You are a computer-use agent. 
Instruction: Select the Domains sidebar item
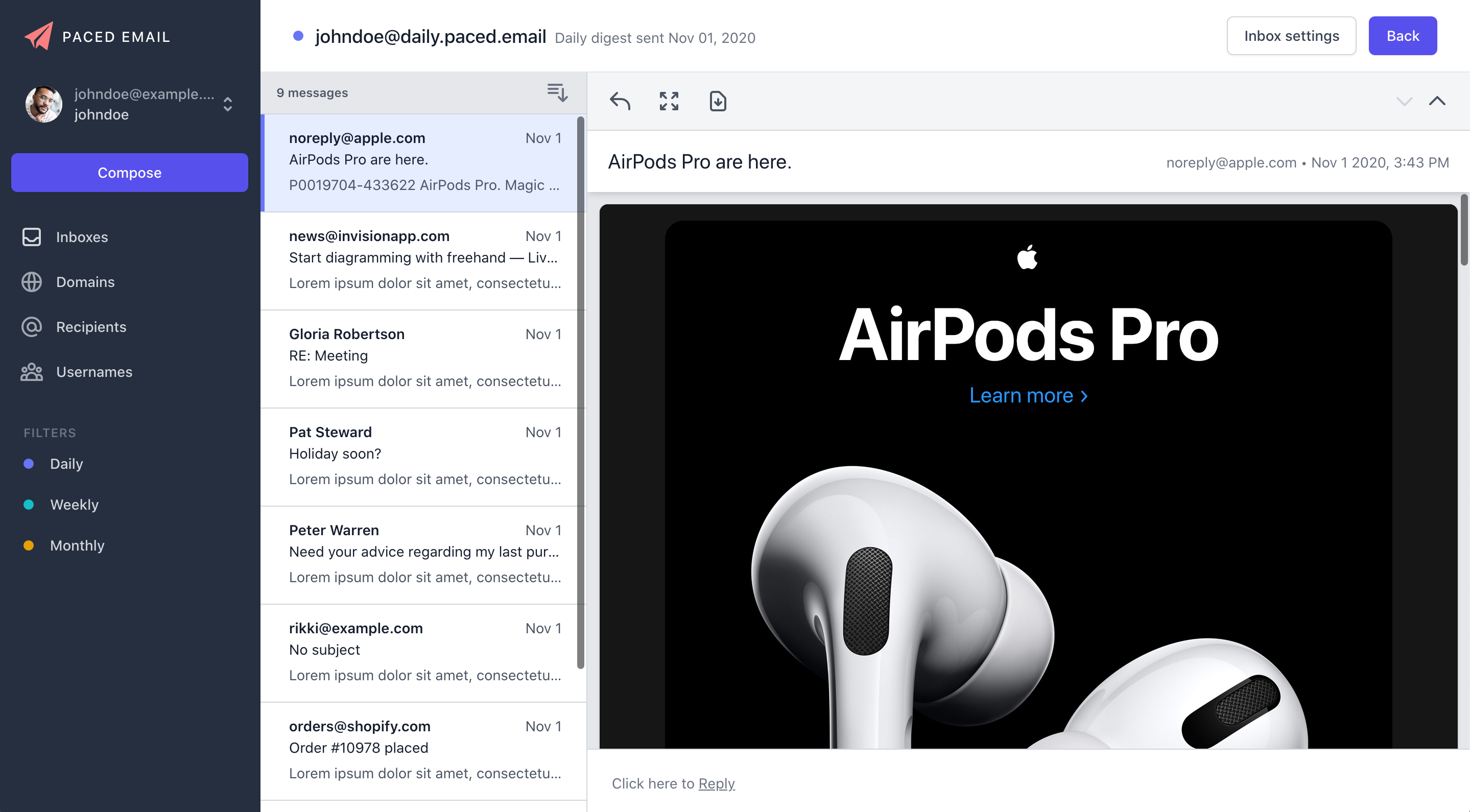[x=84, y=281]
